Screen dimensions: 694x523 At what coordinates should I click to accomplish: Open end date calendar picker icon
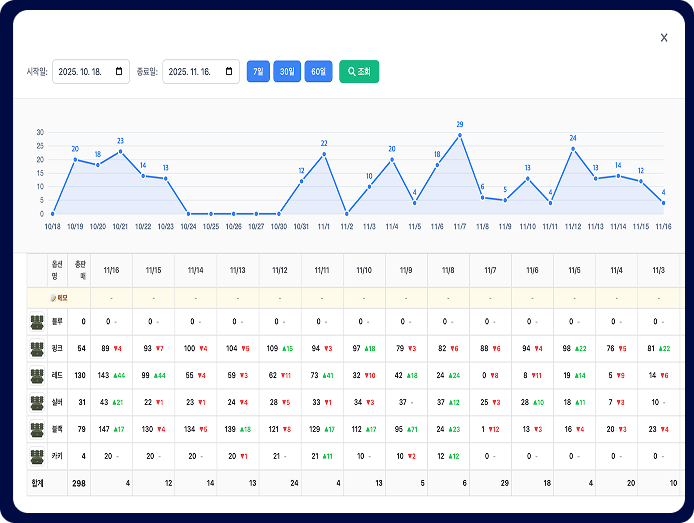coord(229,71)
